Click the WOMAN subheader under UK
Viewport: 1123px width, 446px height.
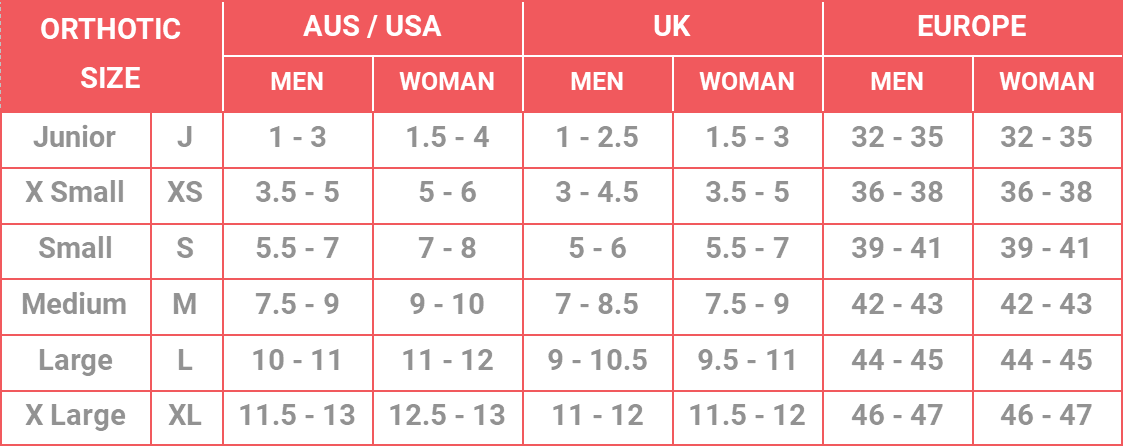click(x=747, y=83)
